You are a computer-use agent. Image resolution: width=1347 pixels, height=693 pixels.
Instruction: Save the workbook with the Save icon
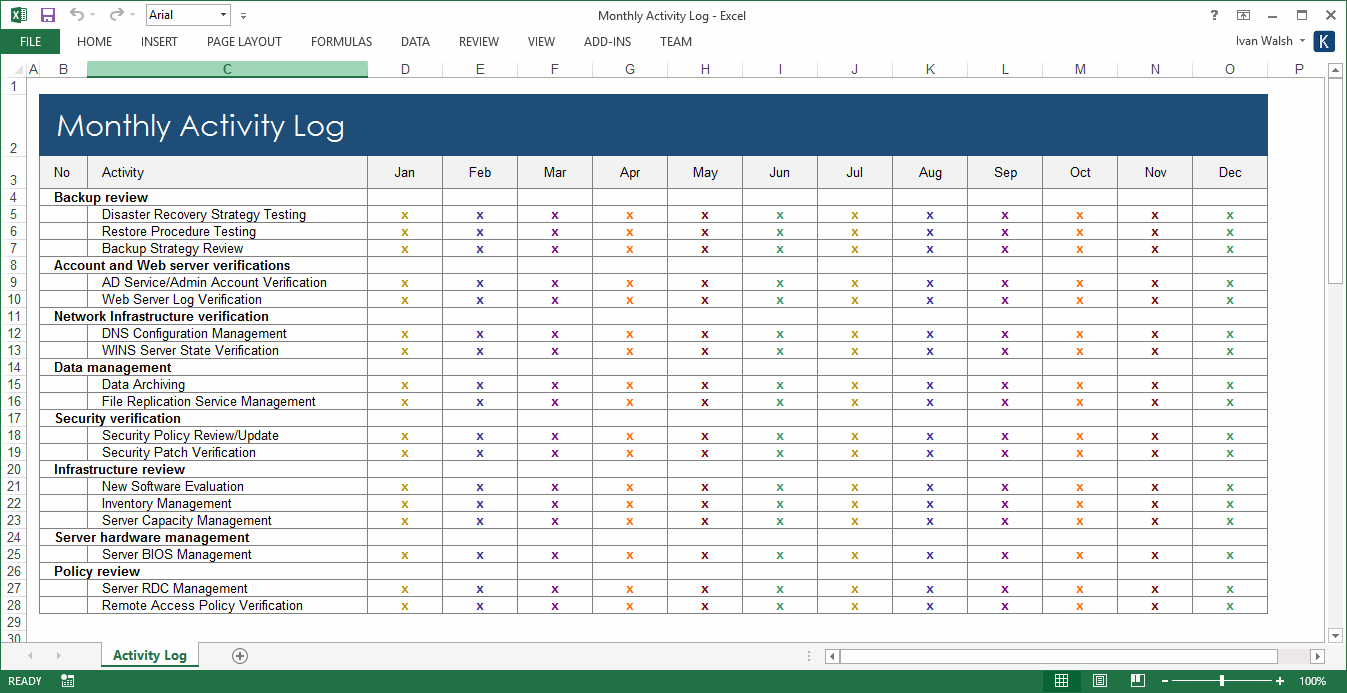click(x=46, y=15)
